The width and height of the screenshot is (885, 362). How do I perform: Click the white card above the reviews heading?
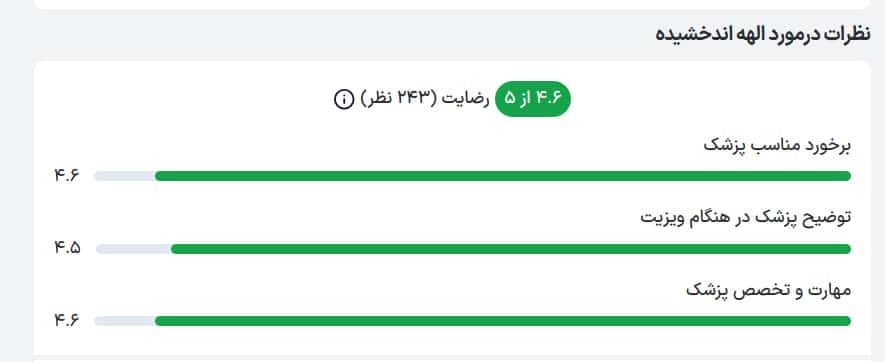coord(452,4)
